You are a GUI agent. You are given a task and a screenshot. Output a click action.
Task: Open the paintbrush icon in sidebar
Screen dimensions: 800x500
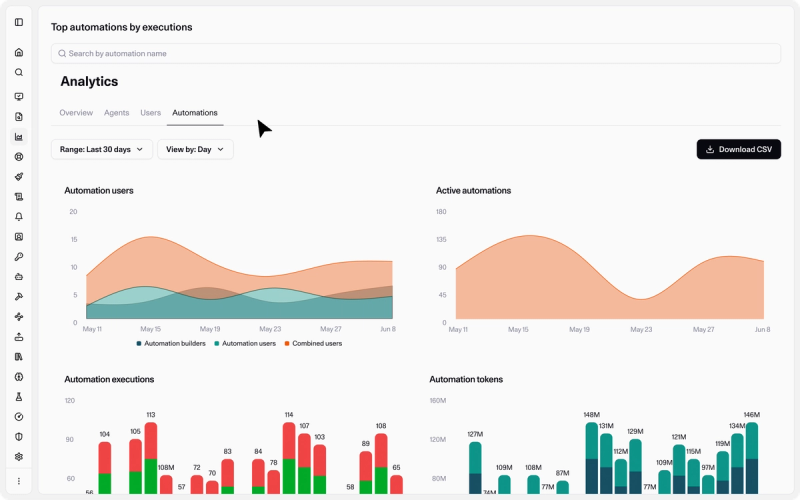tap(19, 177)
